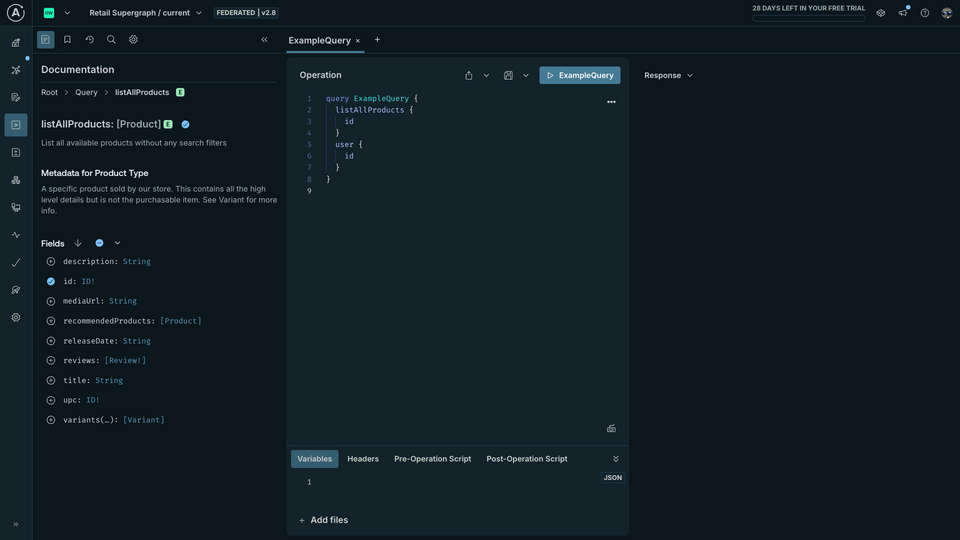Open the Retail Supergraph / current variant dropdown

[146, 13]
